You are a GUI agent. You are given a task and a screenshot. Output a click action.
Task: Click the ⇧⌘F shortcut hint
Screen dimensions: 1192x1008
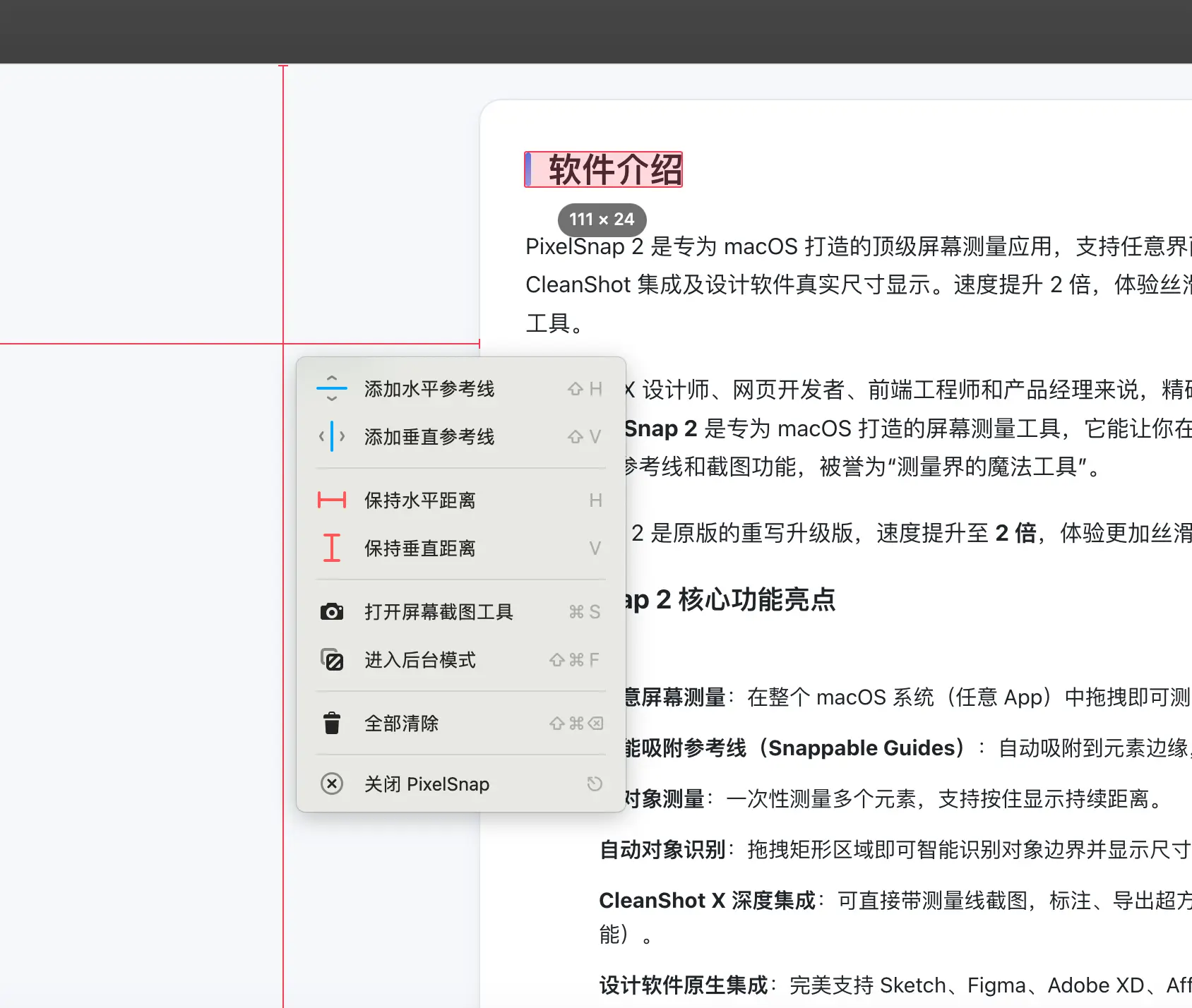574,660
